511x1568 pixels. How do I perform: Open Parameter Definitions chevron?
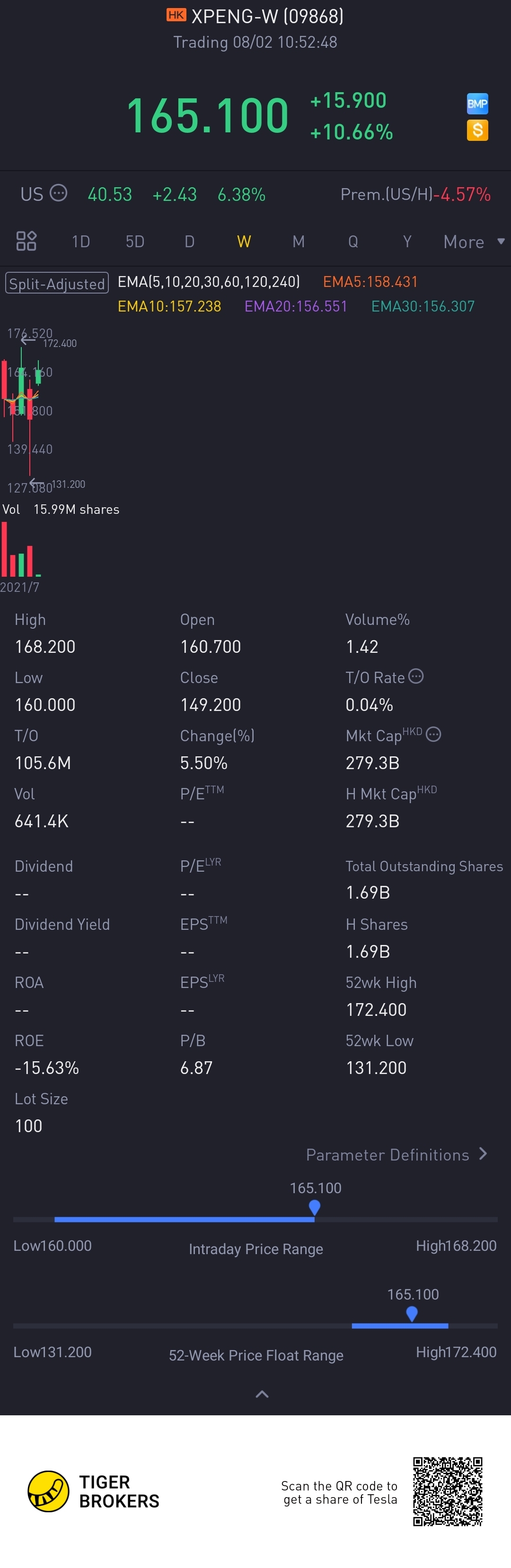tap(483, 1153)
